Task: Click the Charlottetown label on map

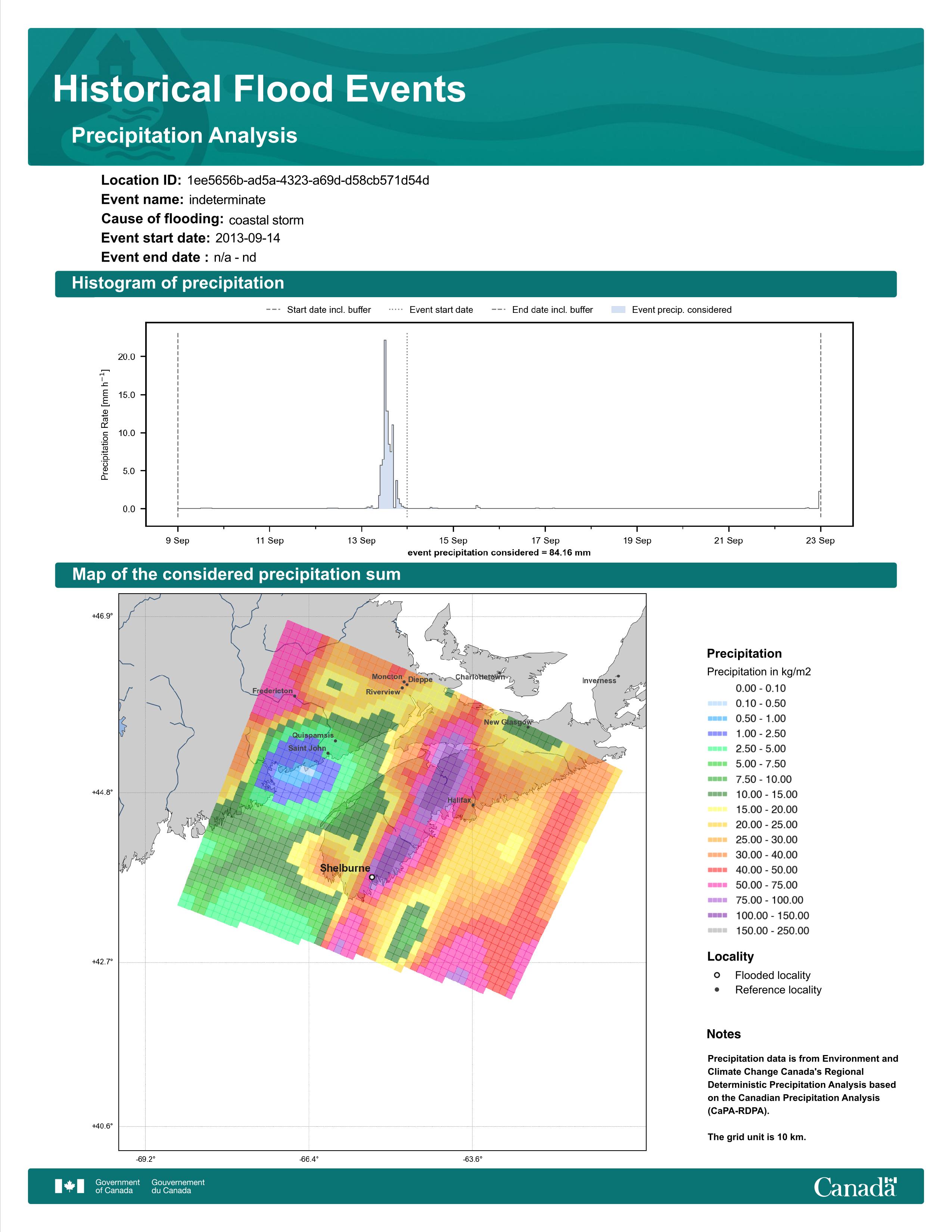Action: tap(480, 677)
